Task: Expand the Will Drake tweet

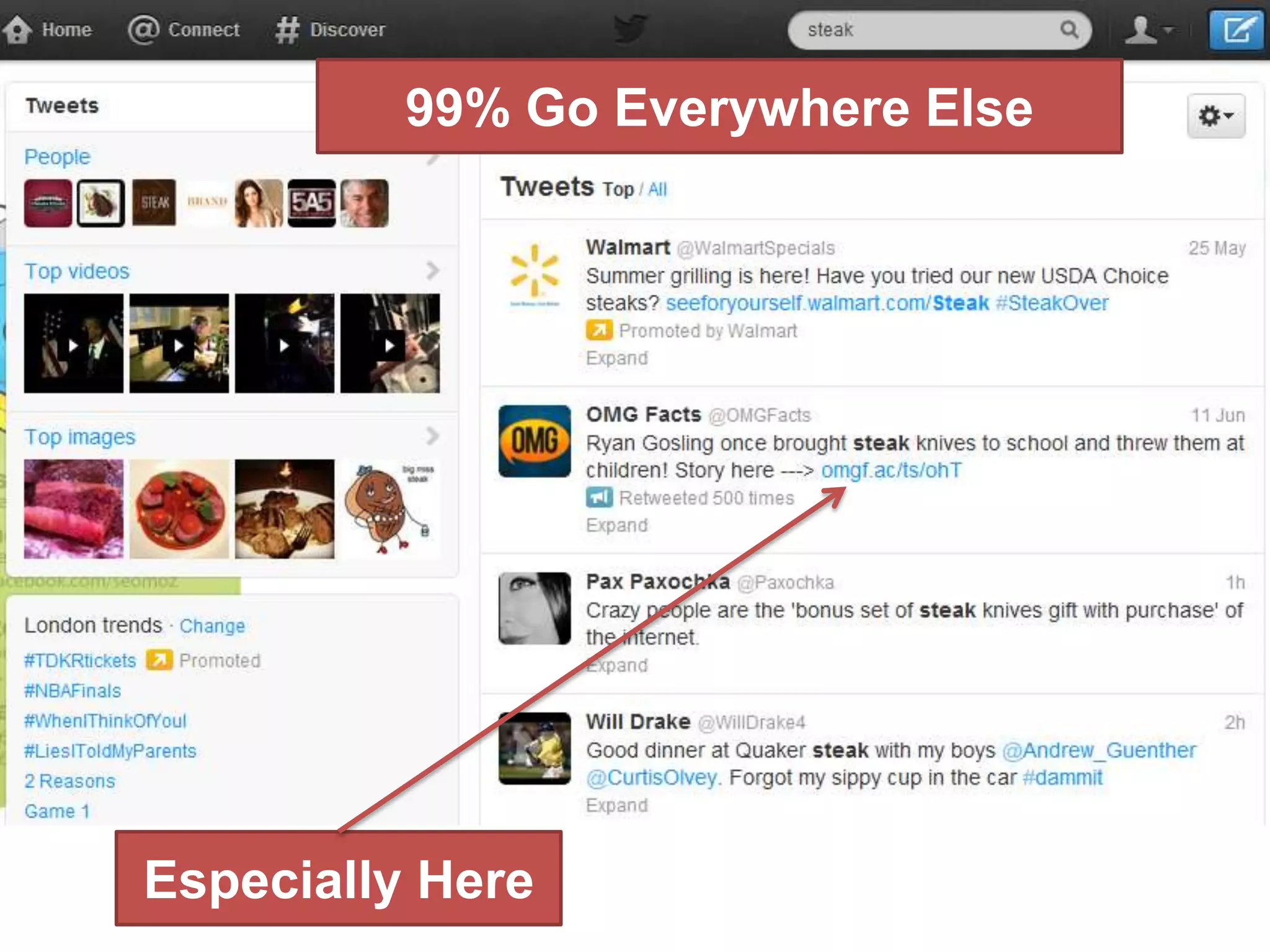Action: (617, 805)
